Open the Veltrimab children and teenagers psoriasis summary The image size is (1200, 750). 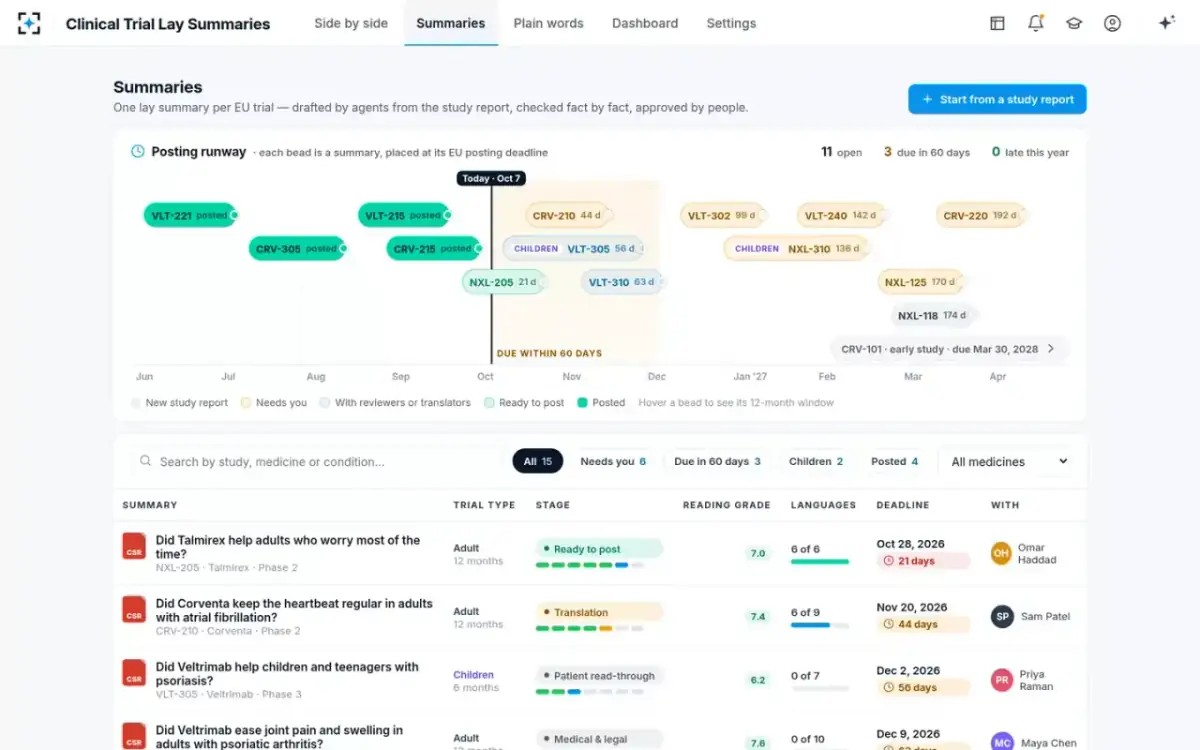pyautogui.click(x=287, y=674)
